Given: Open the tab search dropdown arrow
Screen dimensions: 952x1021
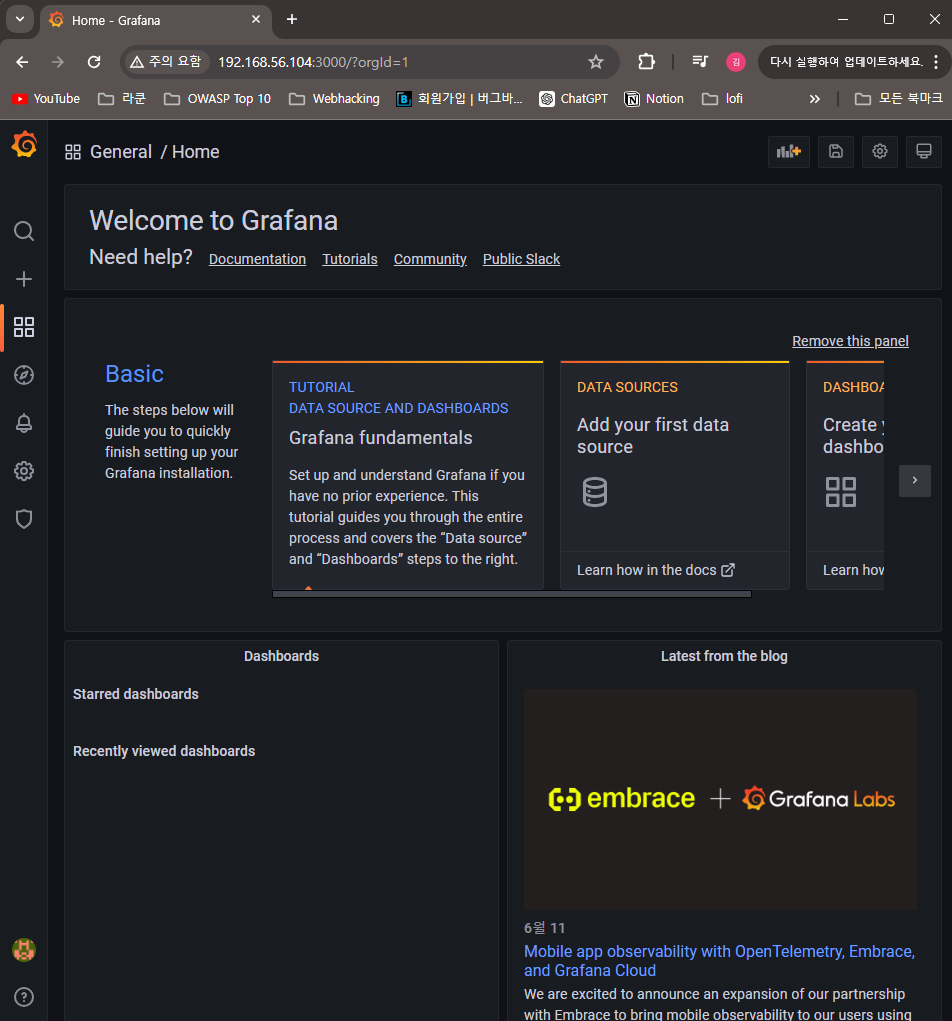Looking at the screenshot, I should pos(20,20).
